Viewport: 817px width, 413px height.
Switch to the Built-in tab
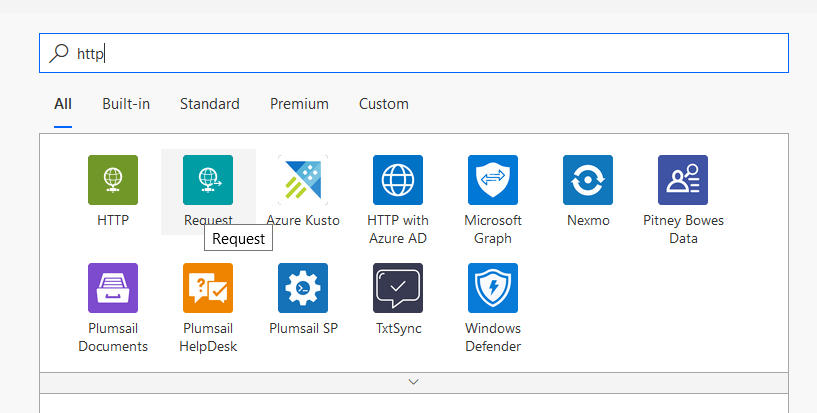pyautogui.click(x=126, y=104)
